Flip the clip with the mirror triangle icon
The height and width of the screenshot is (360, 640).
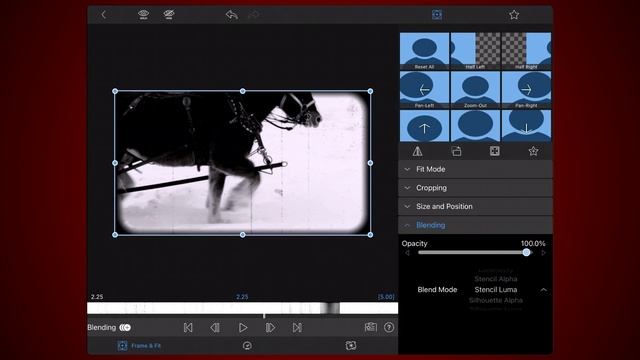pos(417,151)
